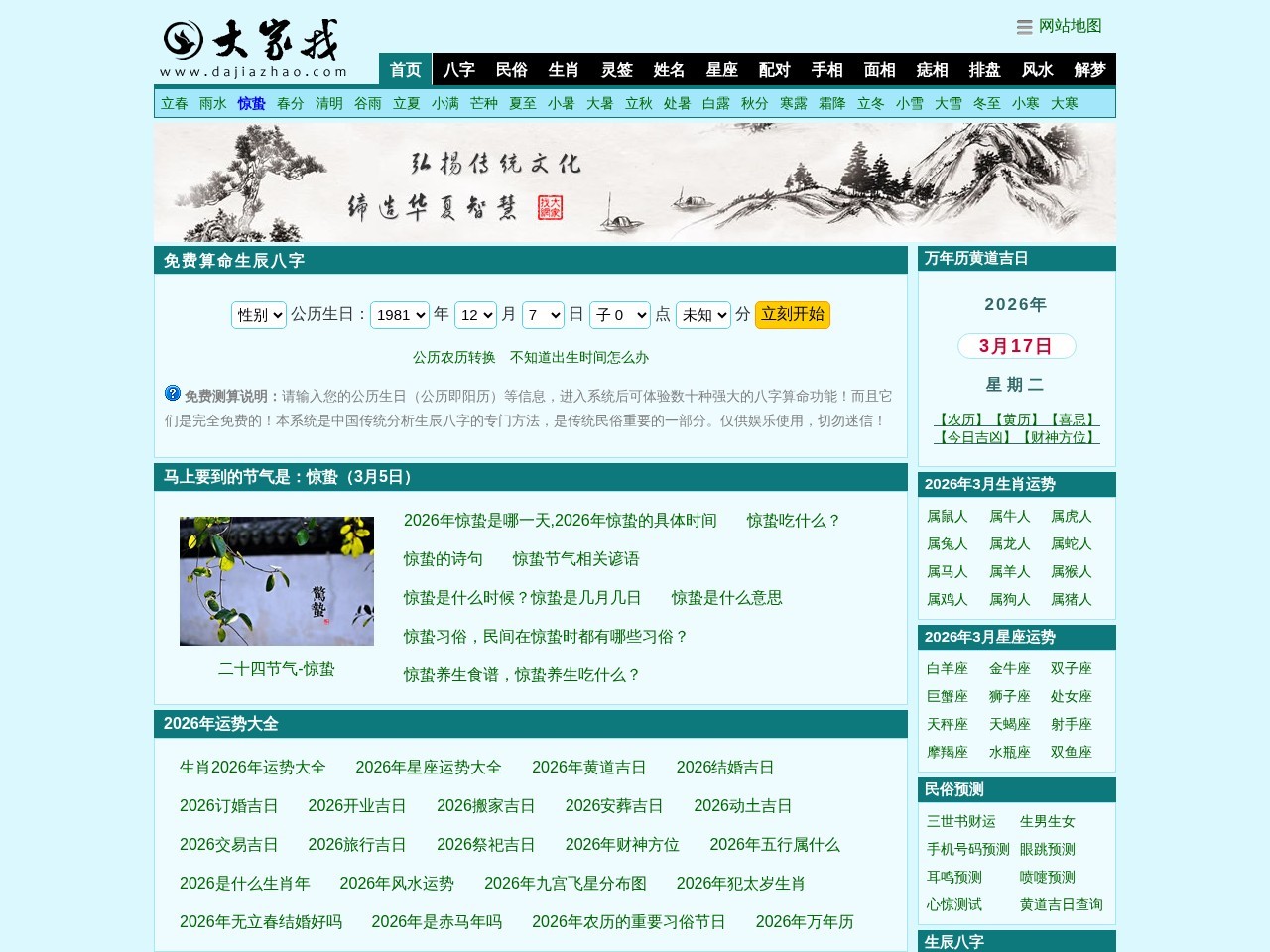The image size is (1270, 952).
Task: Open the 网站地图 hamburger icon
Action: pos(1024,27)
